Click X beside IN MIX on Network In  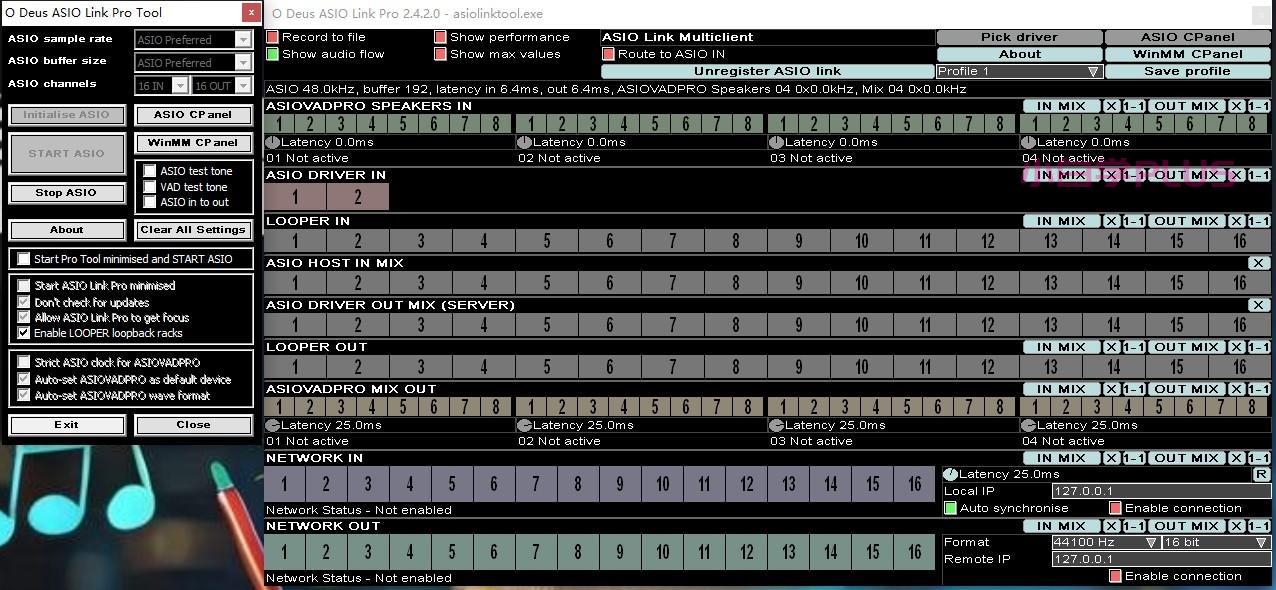pos(1111,458)
